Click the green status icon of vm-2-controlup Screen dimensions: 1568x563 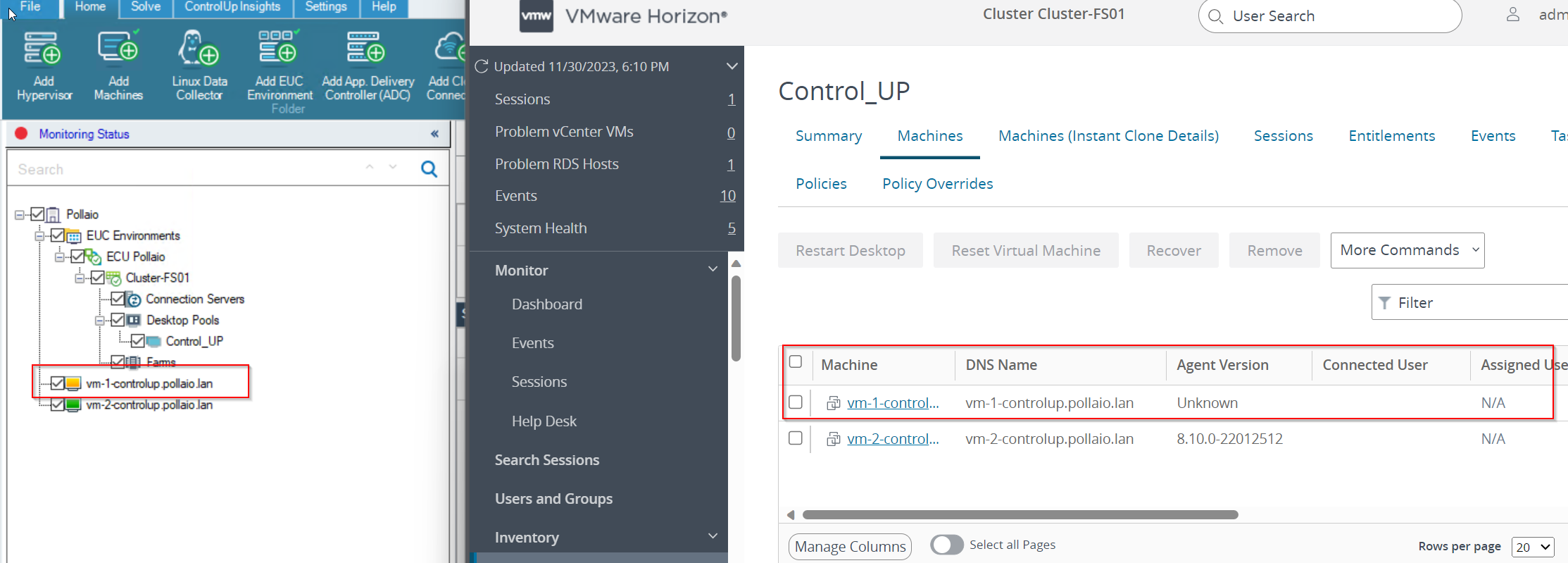coord(73,404)
